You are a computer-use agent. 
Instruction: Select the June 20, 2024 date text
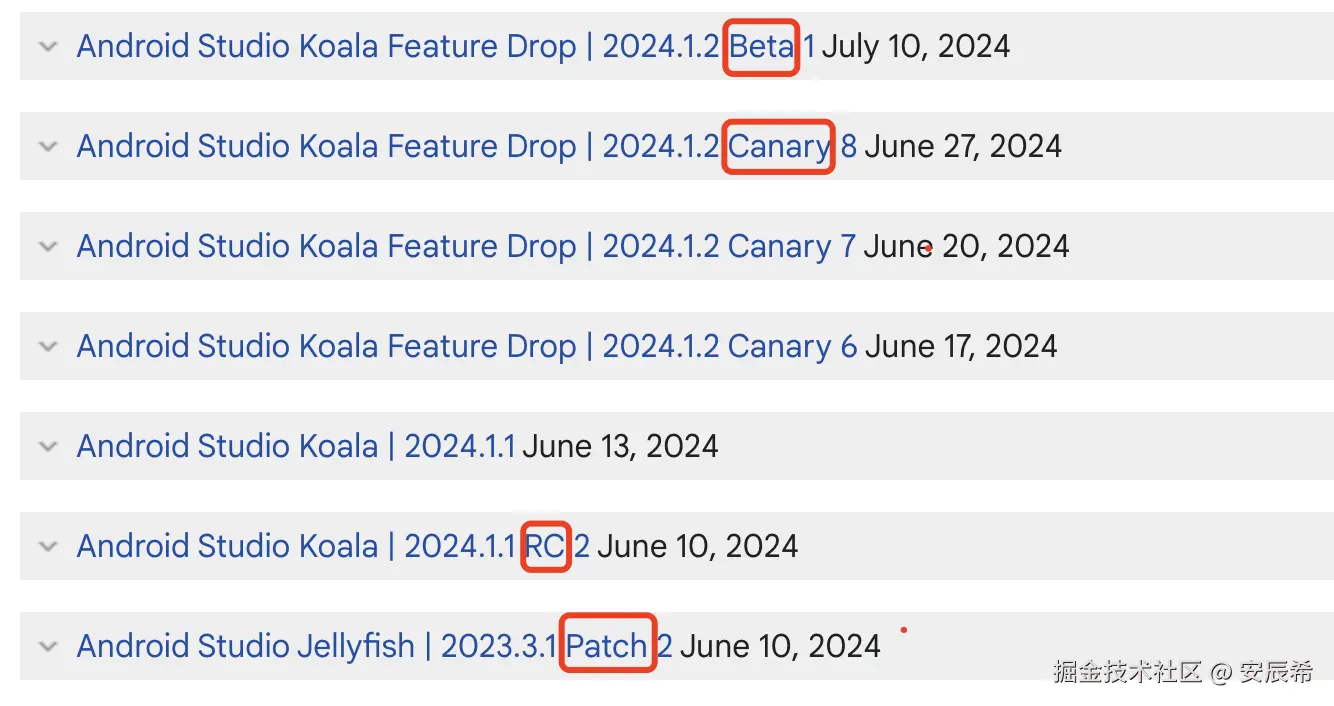pos(966,247)
